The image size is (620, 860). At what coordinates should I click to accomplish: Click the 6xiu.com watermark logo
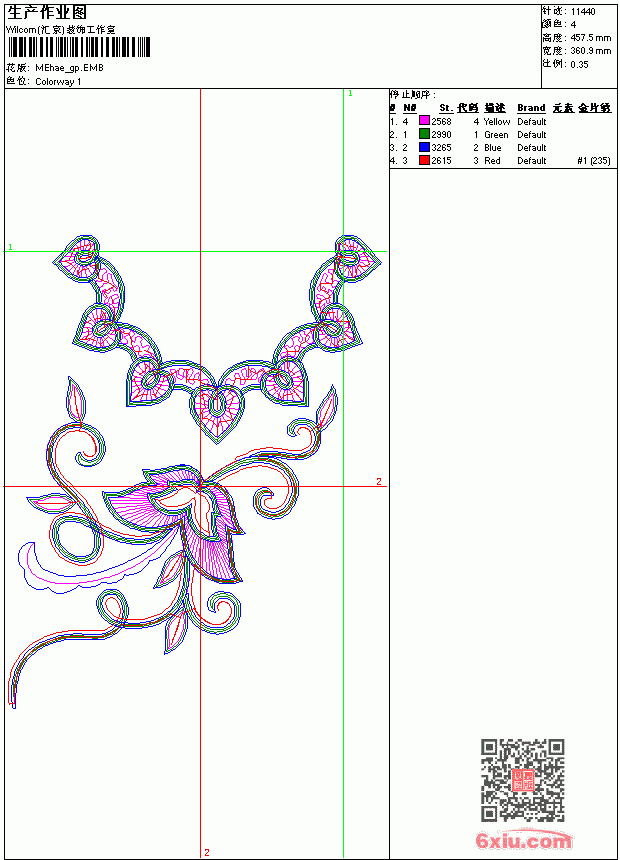523,840
